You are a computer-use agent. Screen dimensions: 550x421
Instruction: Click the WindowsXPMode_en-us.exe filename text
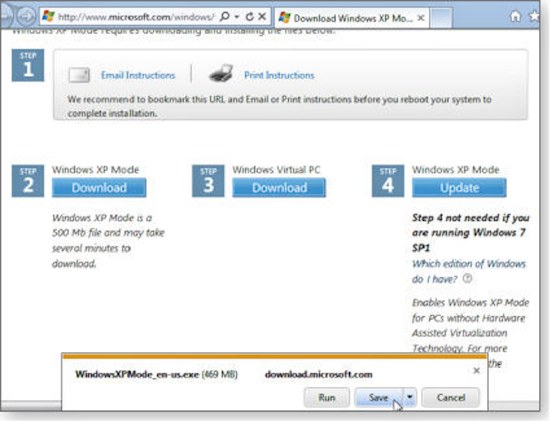[137, 374]
